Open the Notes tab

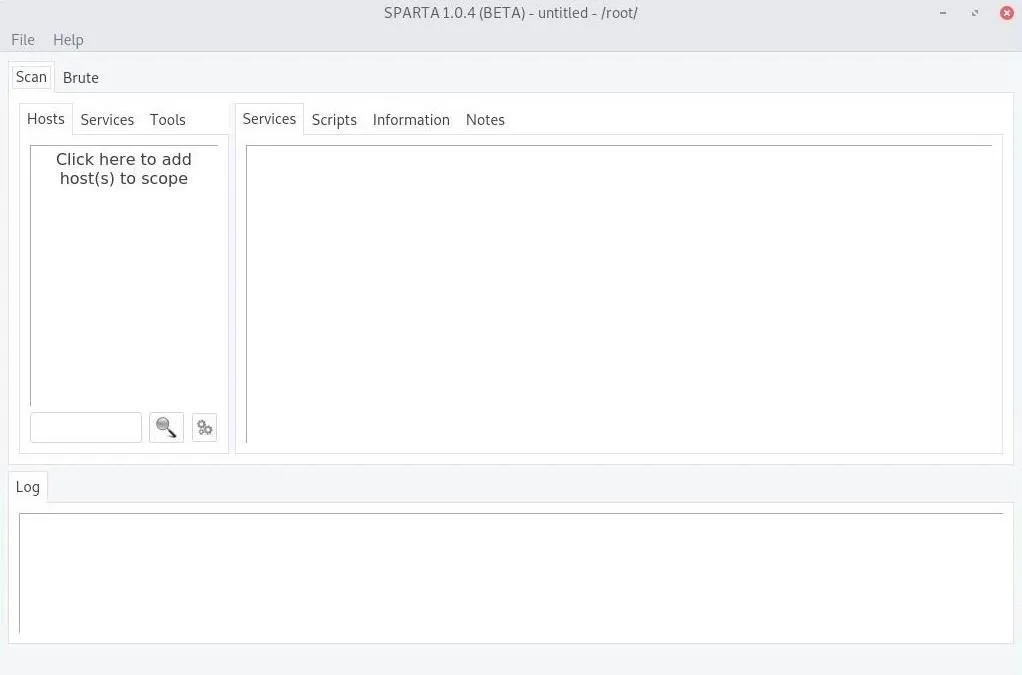[x=485, y=120]
